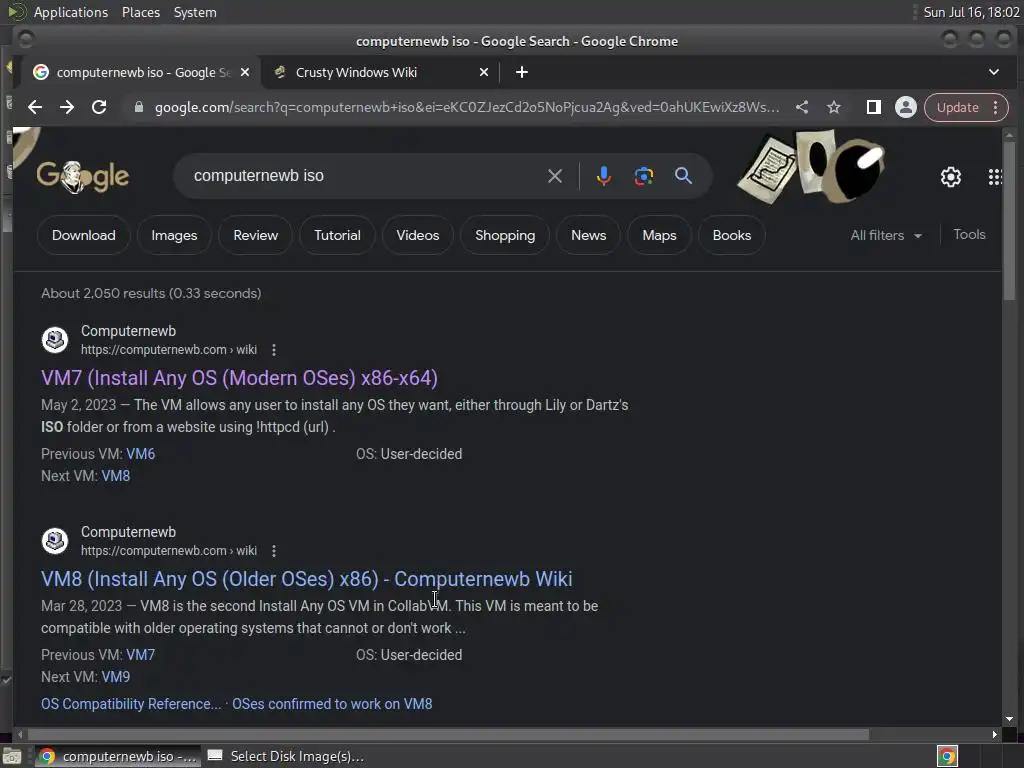Click the computernewb iso taskbar entry
Image resolution: width=1024 pixels, height=768 pixels.
pos(118,756)
